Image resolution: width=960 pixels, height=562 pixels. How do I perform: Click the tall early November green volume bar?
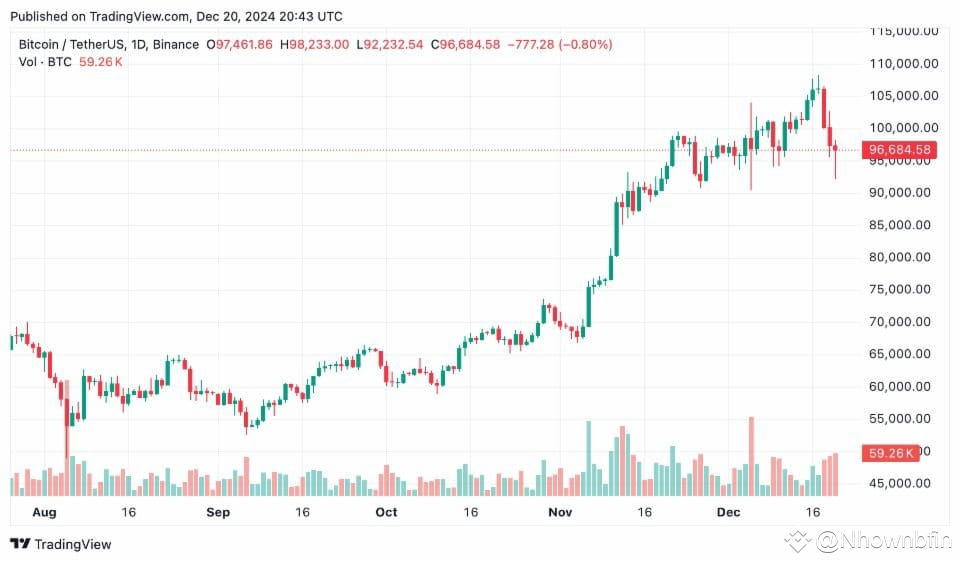point(589,458)
